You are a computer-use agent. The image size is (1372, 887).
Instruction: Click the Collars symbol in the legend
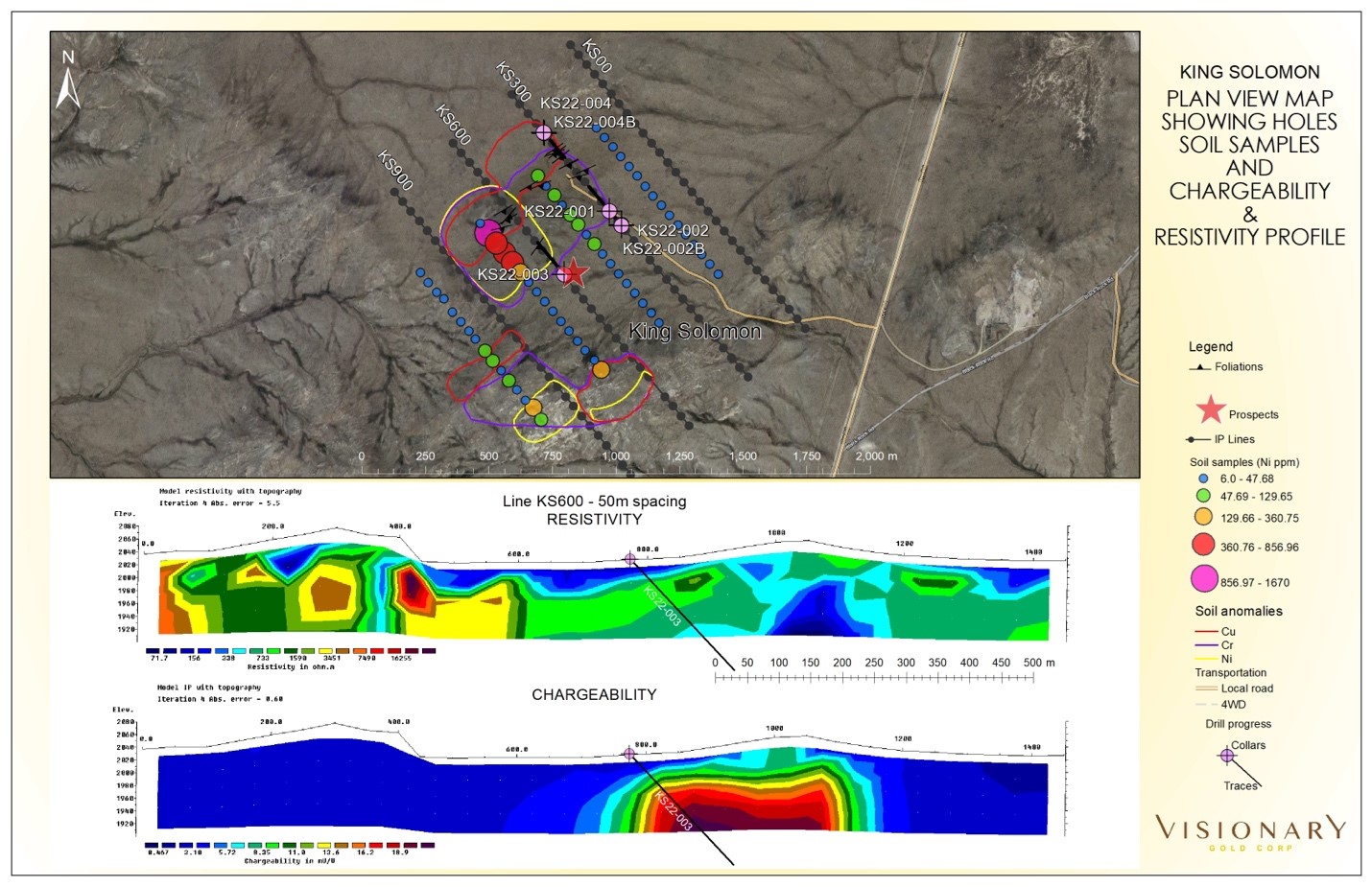pyautogui.click(x=1227, y=756)
